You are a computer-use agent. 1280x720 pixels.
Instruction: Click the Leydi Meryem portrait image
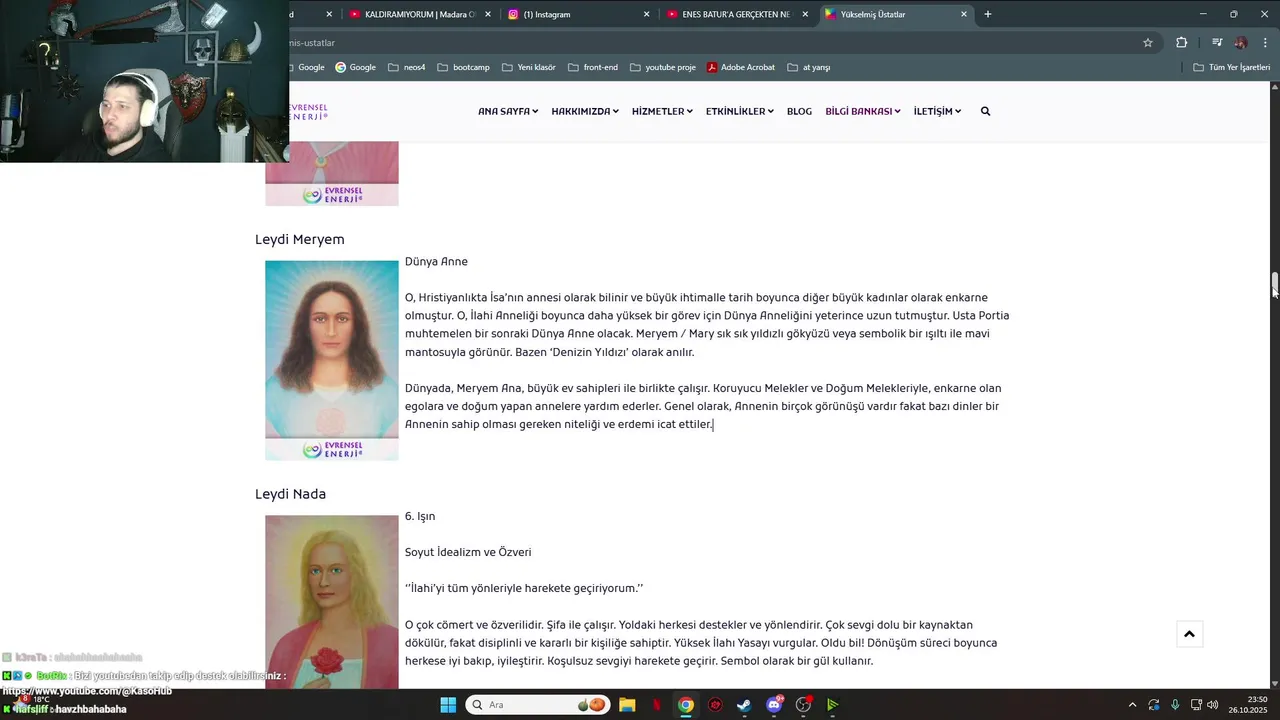tap(332, 360)
